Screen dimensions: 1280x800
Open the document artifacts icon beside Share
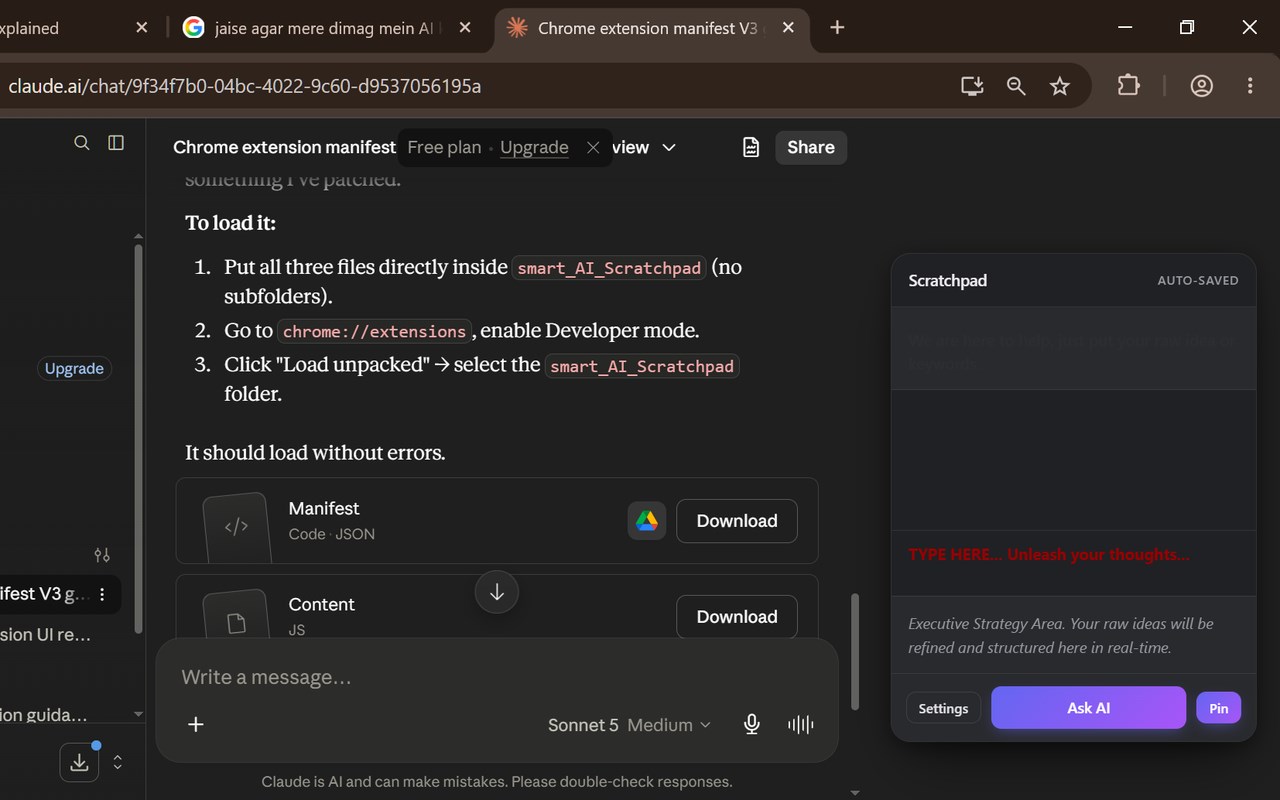pos(751,148)
